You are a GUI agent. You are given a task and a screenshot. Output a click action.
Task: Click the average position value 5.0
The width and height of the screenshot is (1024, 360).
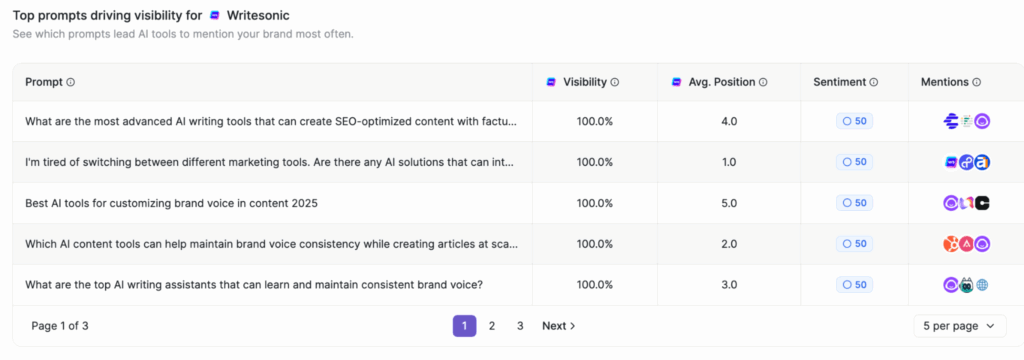click(729, 203)
